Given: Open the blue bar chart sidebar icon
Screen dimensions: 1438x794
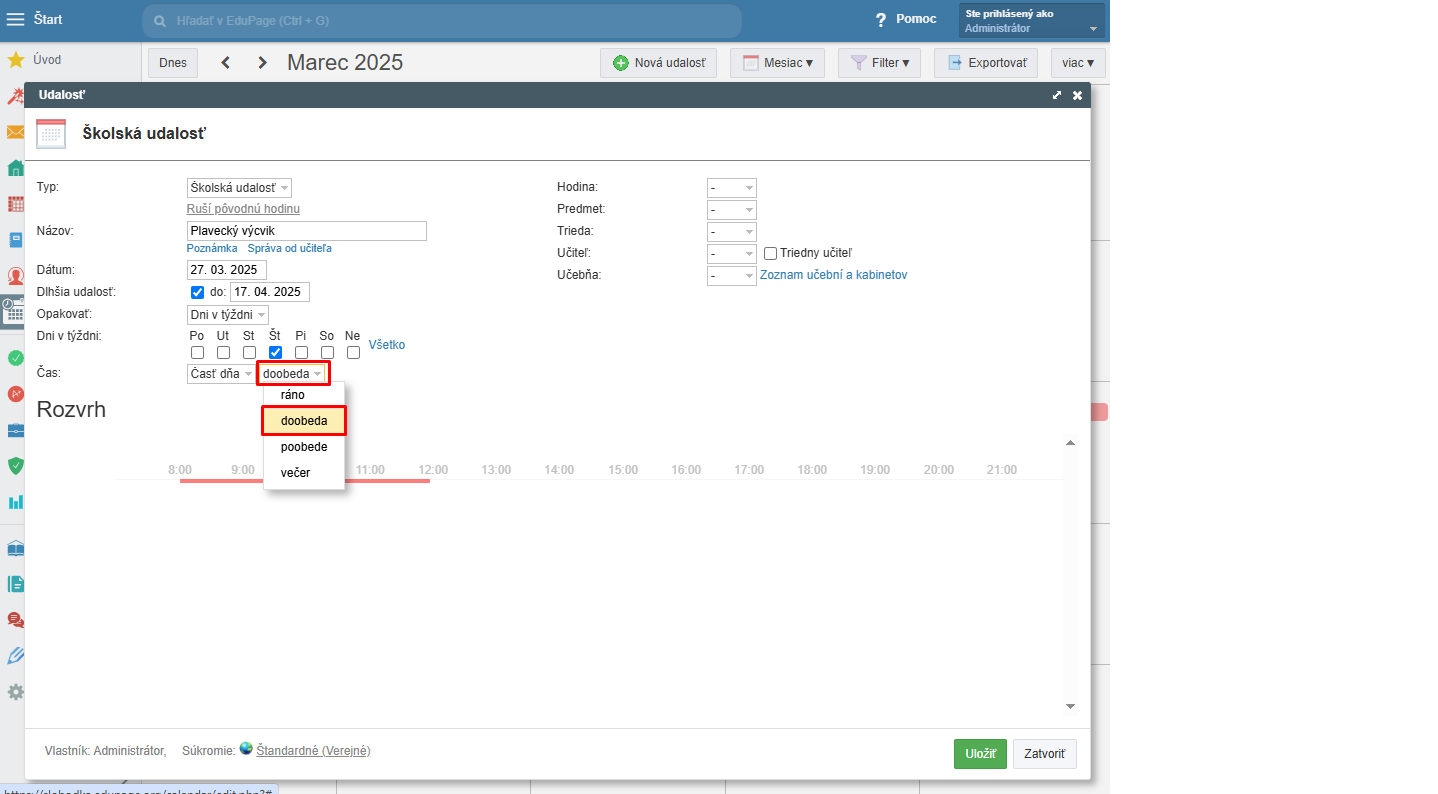Looking at the screenshot, I should coord(16,502).
